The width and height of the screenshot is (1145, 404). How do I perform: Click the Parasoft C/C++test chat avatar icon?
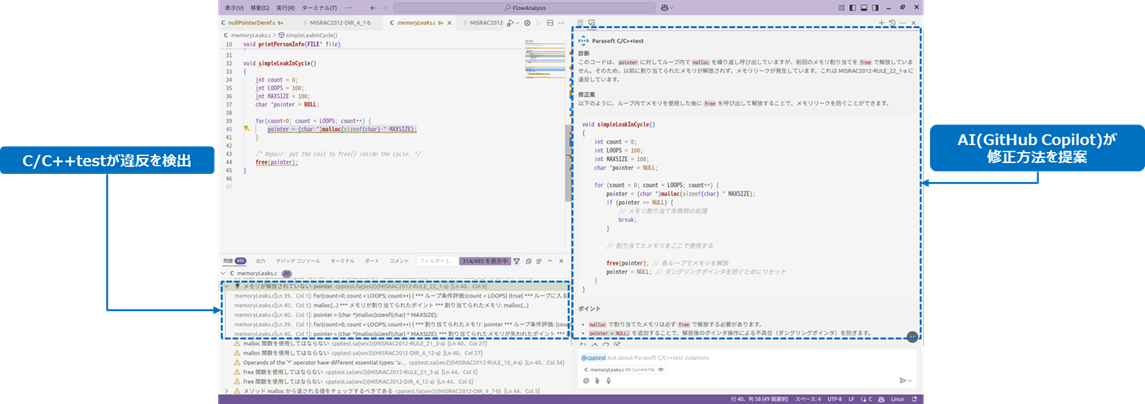[583, 42]
